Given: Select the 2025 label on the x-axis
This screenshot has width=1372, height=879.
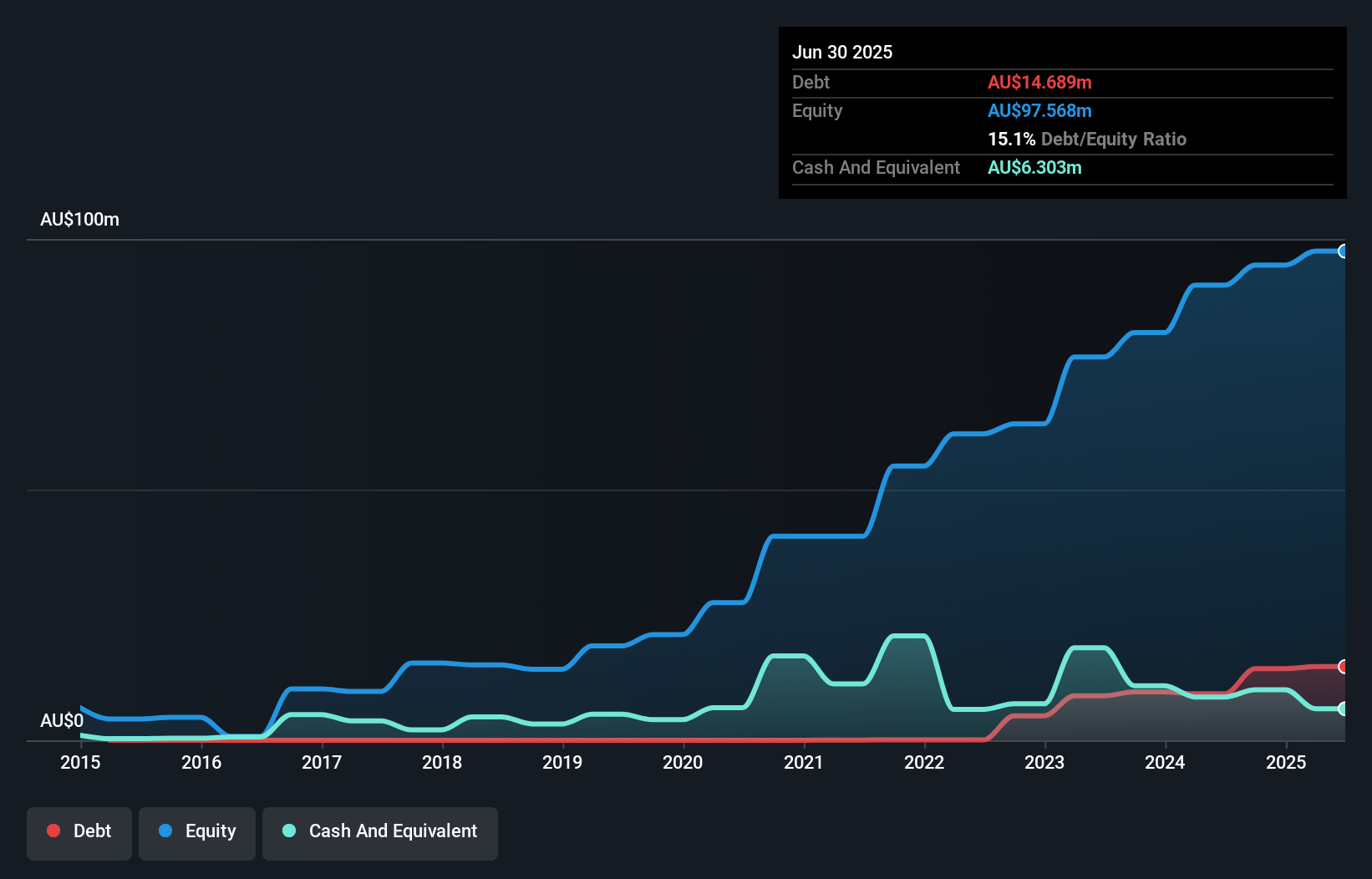Looking at the screenshot, I should pos(1287,763).
